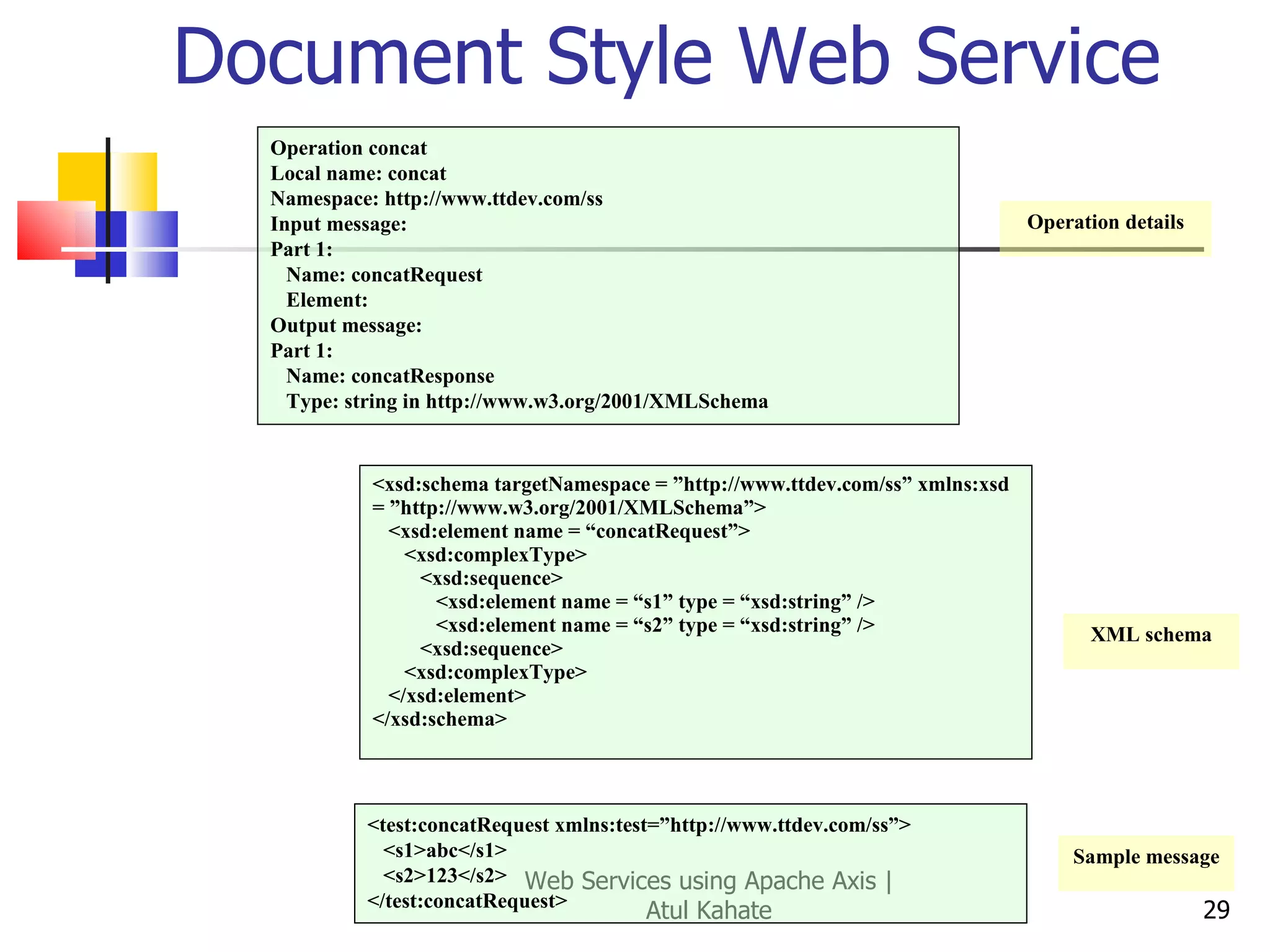The width and height of the screenshot is (1270, 952).
Task: Click the Namespace http://www.ttdev.com/ss line
Action: pyautogui.click(x=437, y=199)
